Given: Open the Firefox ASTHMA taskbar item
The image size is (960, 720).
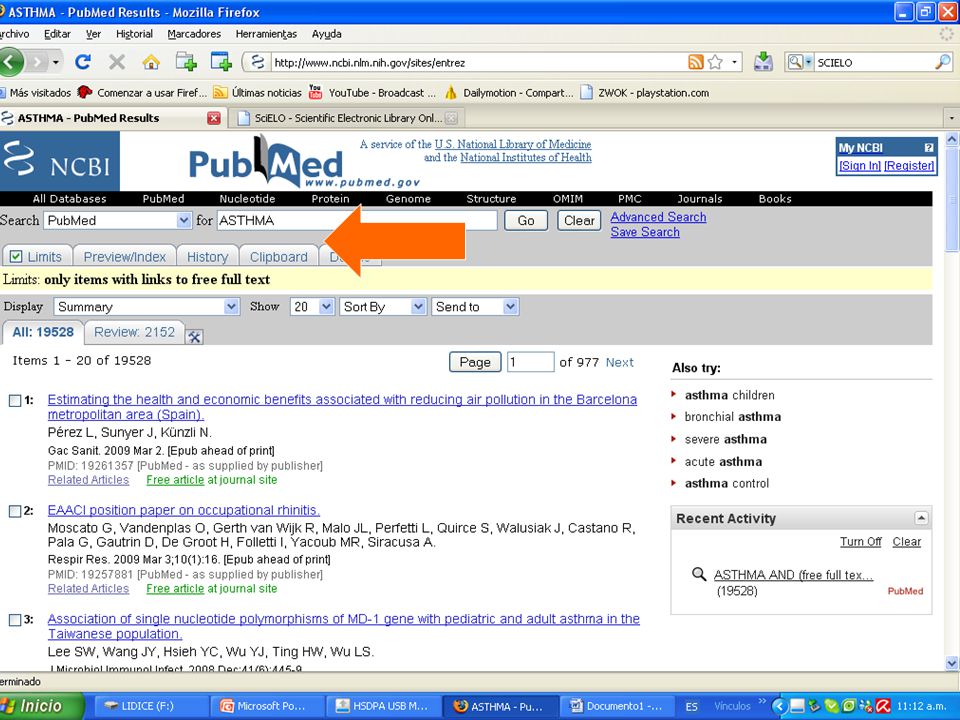Looking at the screenshot, I should pos(499,706).
